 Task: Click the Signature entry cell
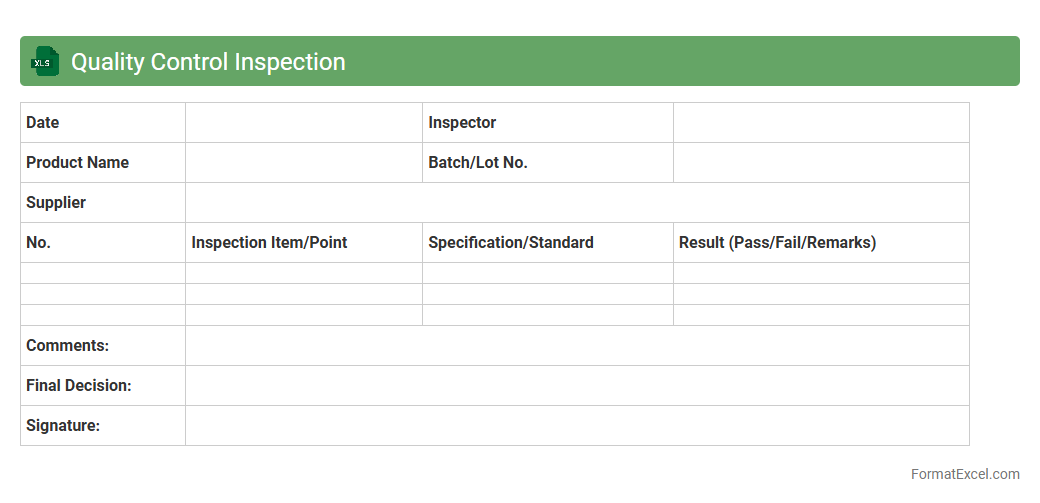tap(577, 426)
